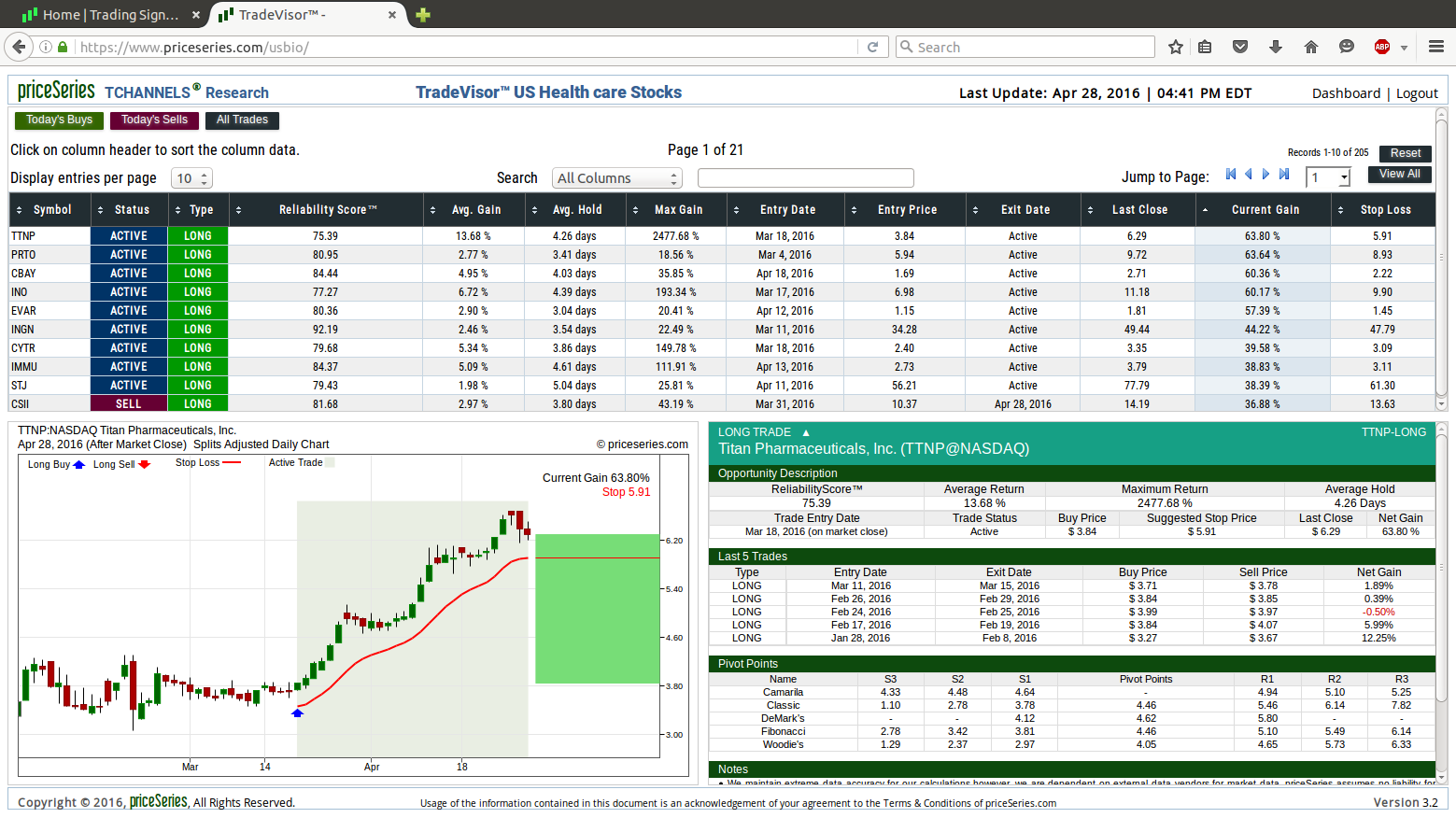Sort table by Reliability Score column
Image resolution: width=1456 pixels, height=818 pixels.
pos(327,210)
